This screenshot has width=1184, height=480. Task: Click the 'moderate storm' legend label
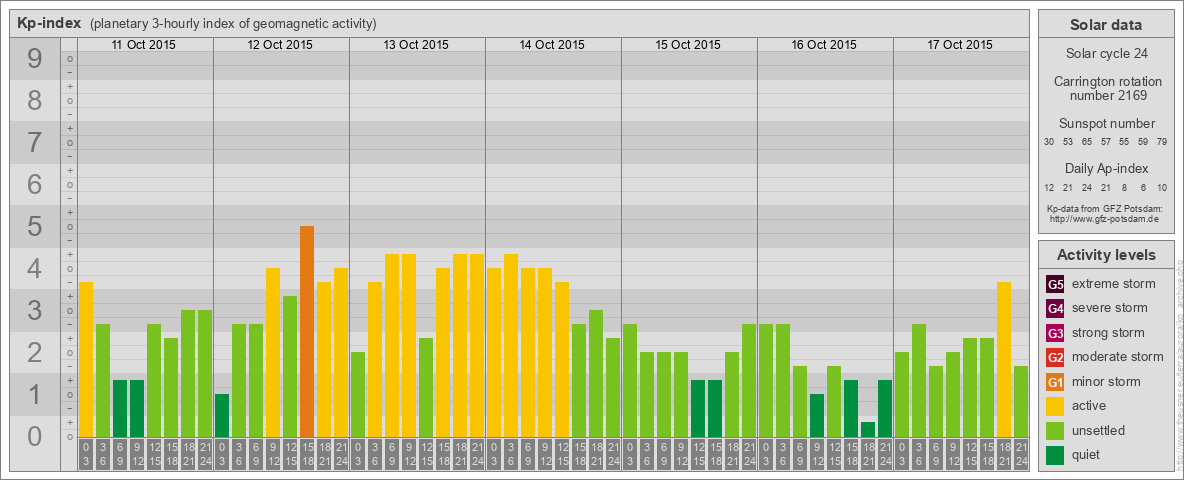[x=1118, y=357]
